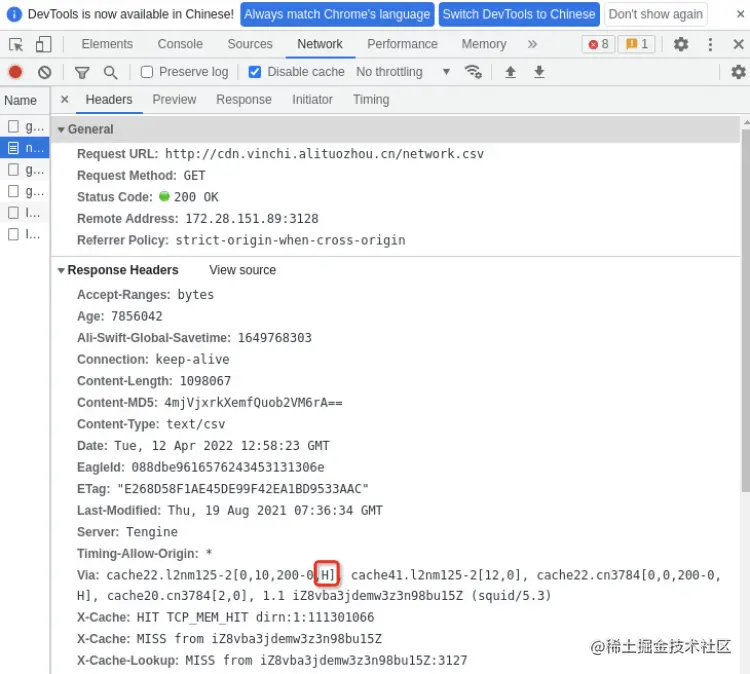Click the Content-Length 1098067 value
The image size is (750, 674).
point(205,381)
